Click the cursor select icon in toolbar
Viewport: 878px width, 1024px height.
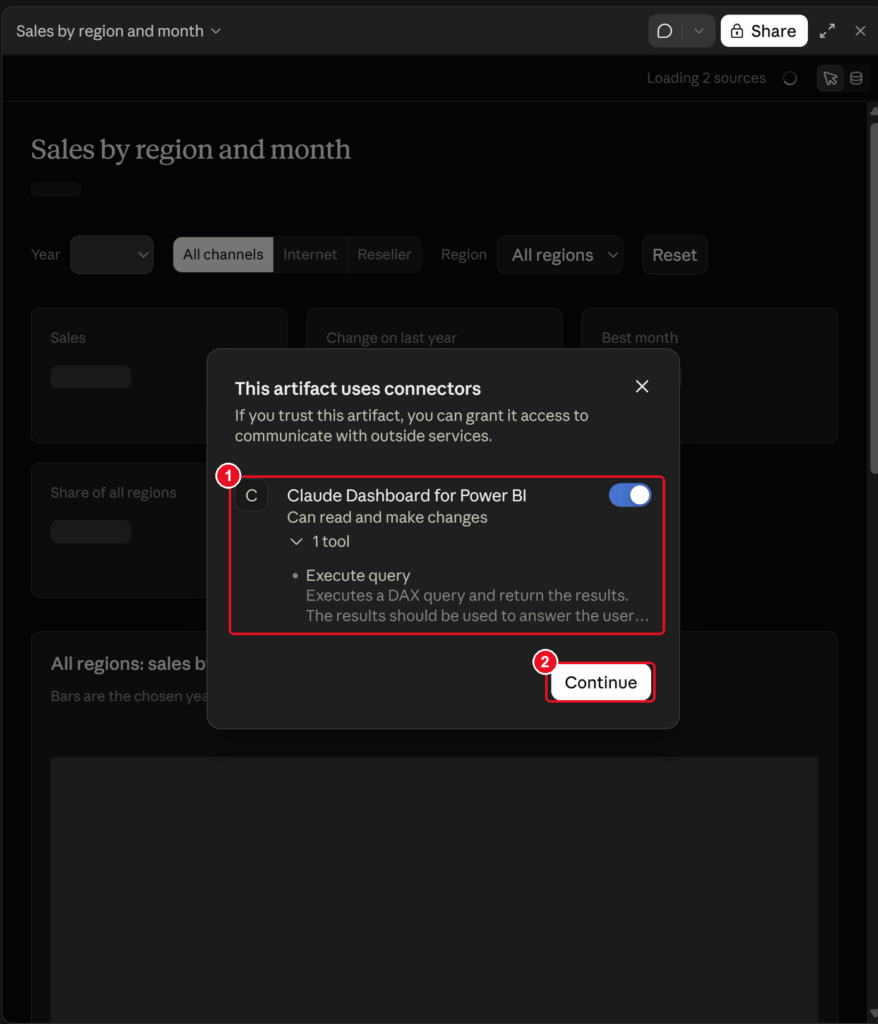pyautogui.click(x=830, y=78)
